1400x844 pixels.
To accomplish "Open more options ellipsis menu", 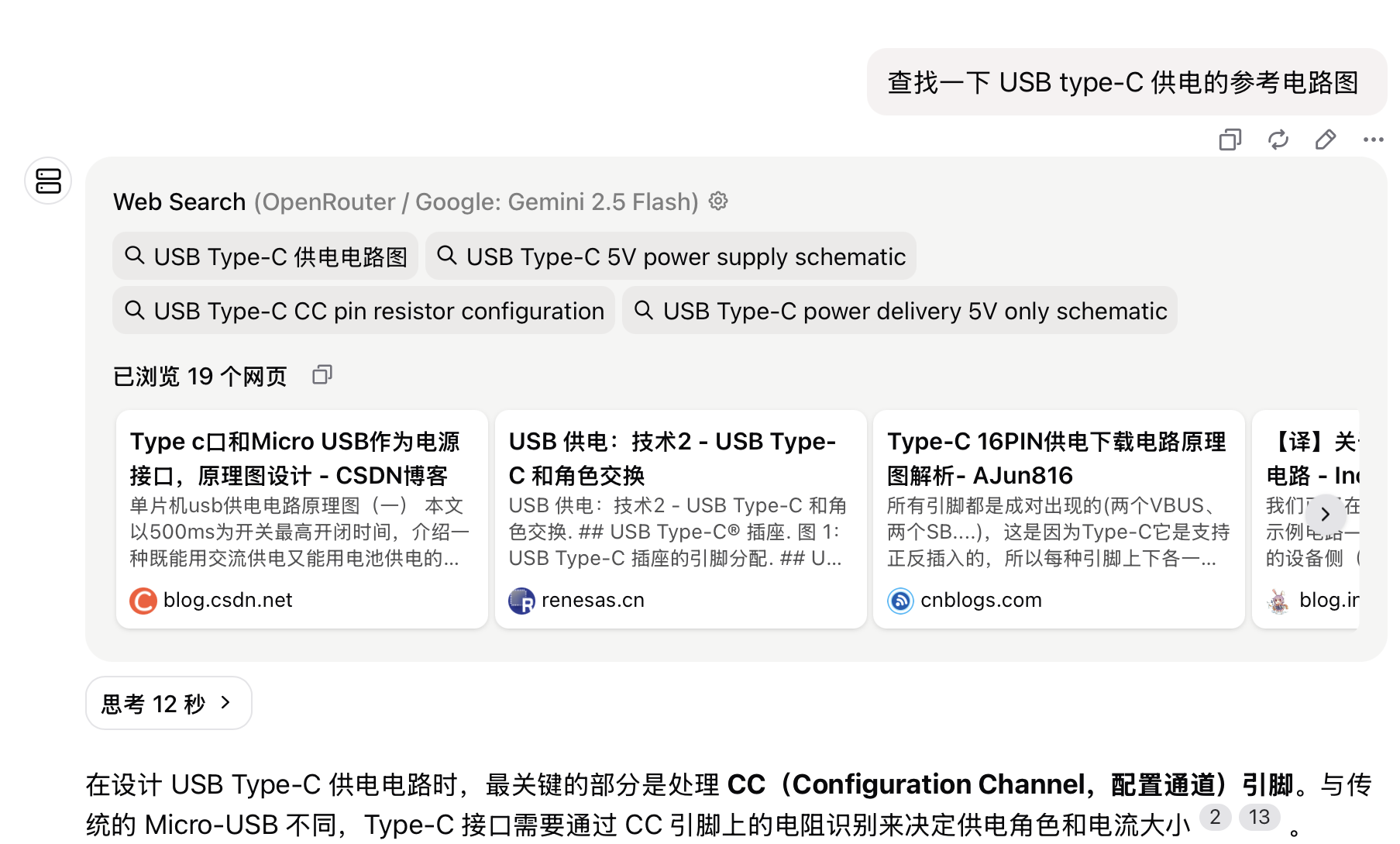I will [1373, 140].
